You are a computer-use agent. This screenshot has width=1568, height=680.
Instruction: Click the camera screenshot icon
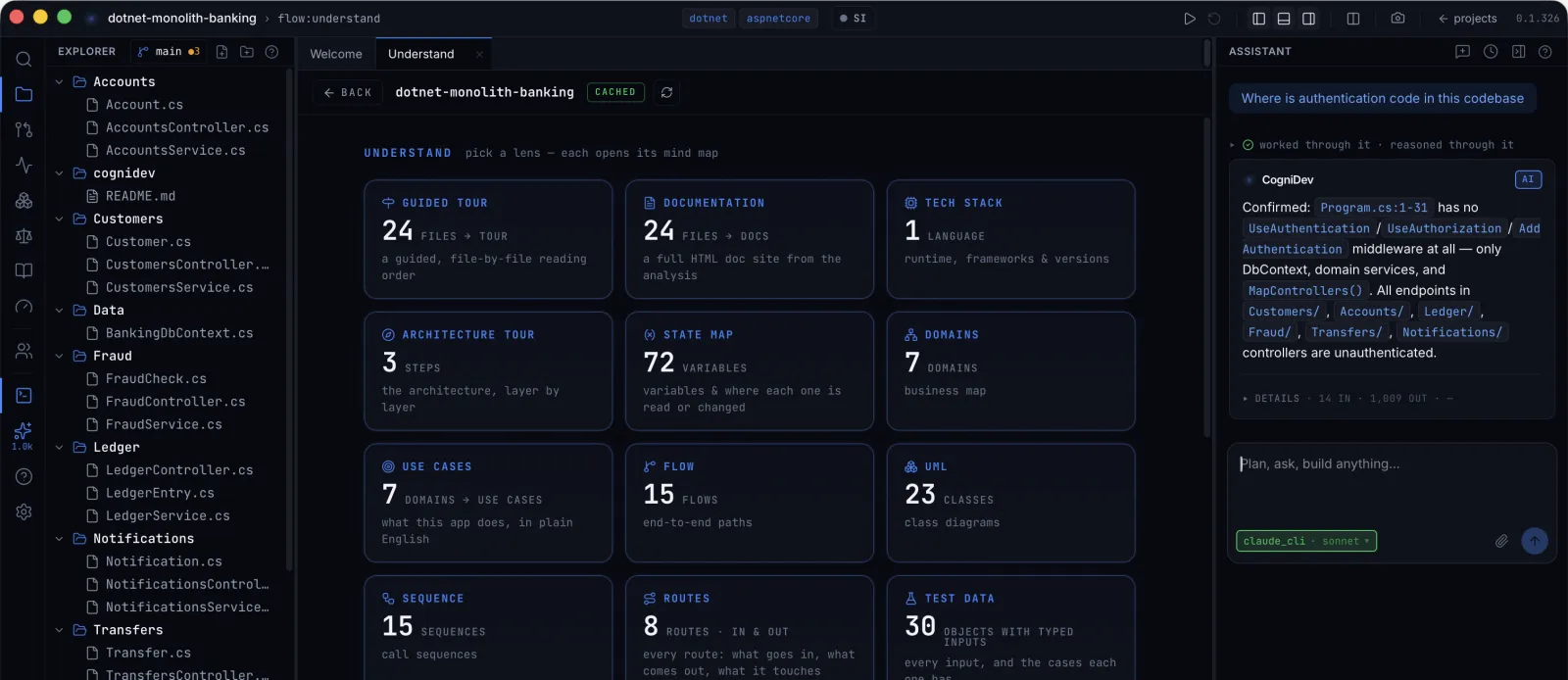pos(1398,19)
